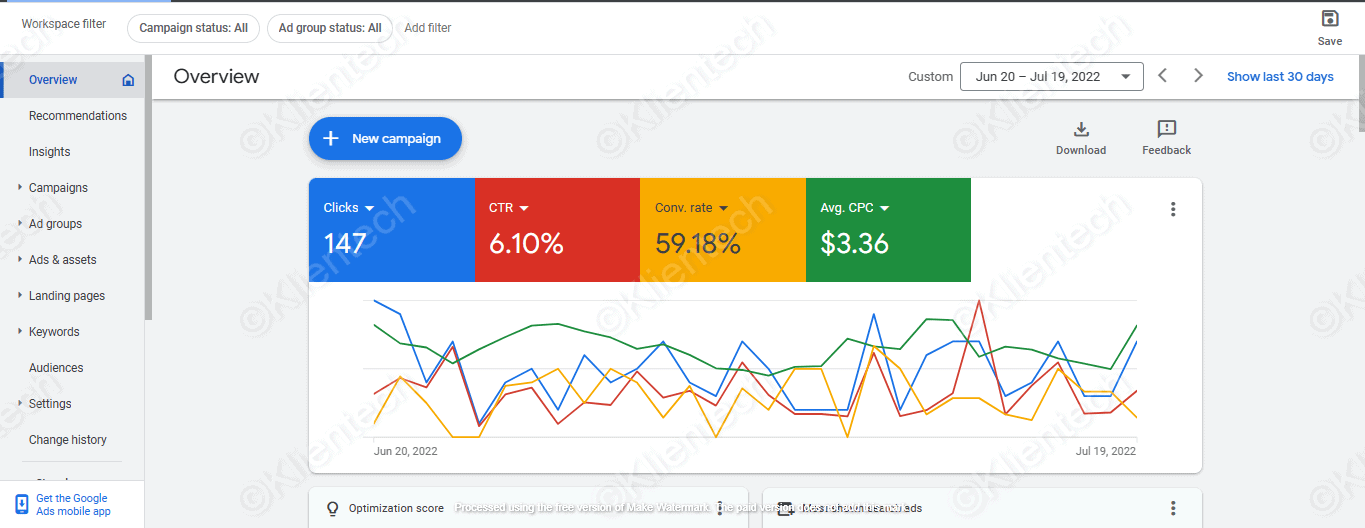1365x528 pixels.
Task: Click the Save icon in top bar
Action: [1329, 19]
